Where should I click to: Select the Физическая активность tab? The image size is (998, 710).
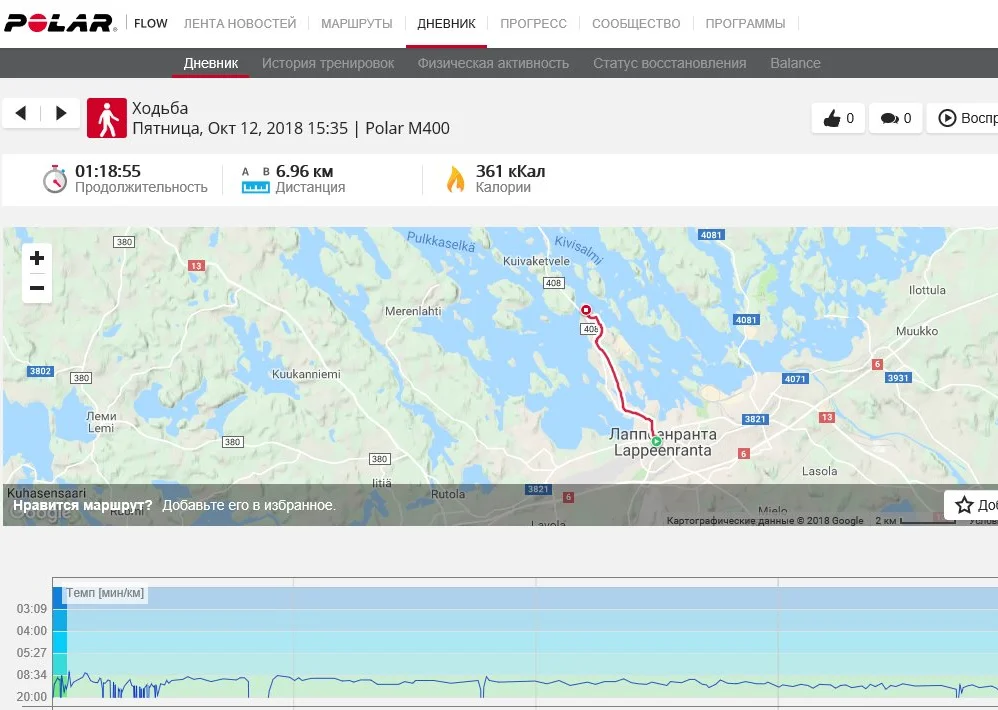pyautogui.click(x=493, y=63)
